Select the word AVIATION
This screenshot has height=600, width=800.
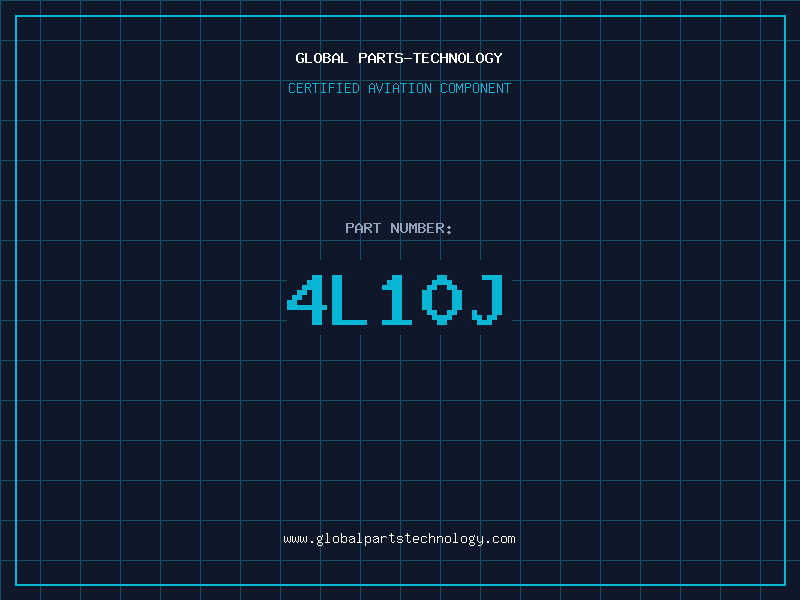tap(400, 88)
